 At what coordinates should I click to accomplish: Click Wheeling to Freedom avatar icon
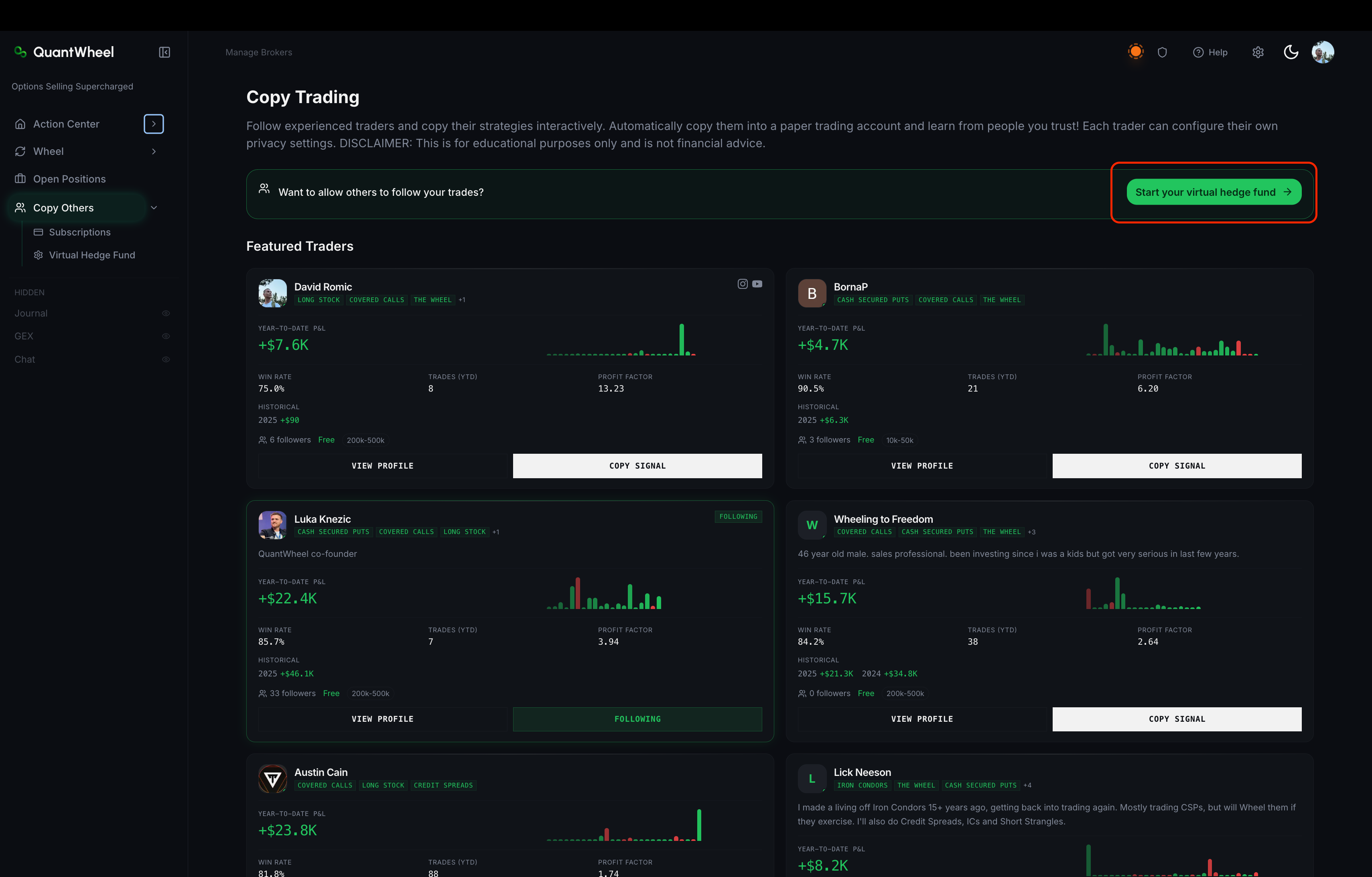point(812,525)
